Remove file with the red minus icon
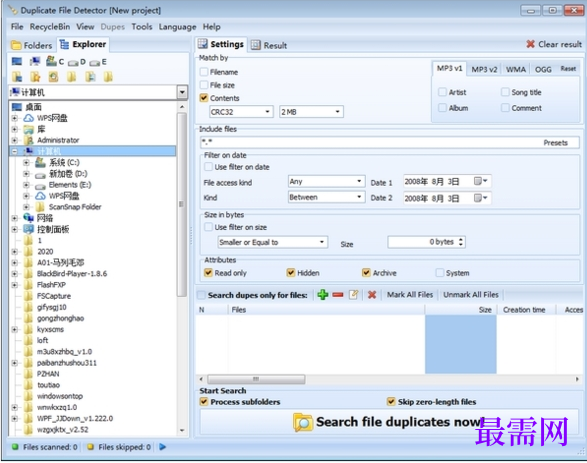 [x=338, y=295]
